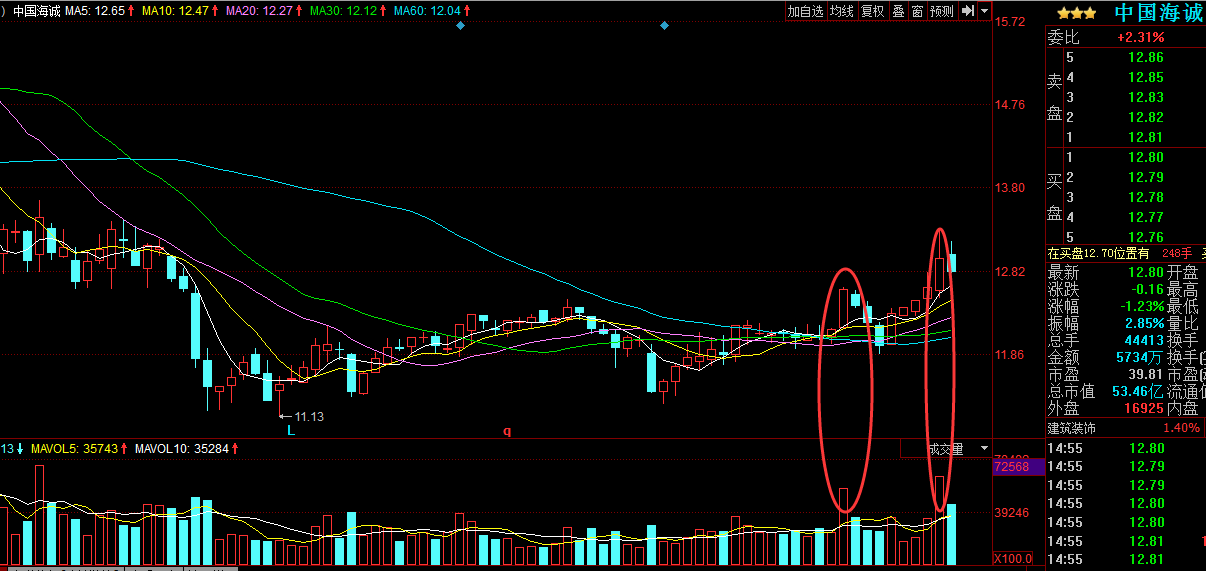Click the second blue diamond marker

(664, 25)
